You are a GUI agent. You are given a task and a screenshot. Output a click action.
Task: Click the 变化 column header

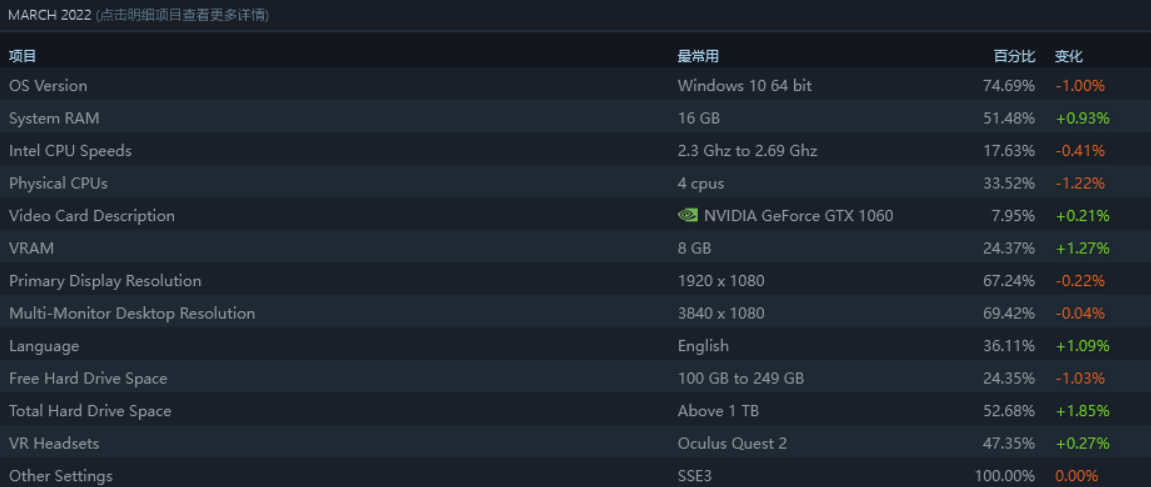pos(1069,56)
